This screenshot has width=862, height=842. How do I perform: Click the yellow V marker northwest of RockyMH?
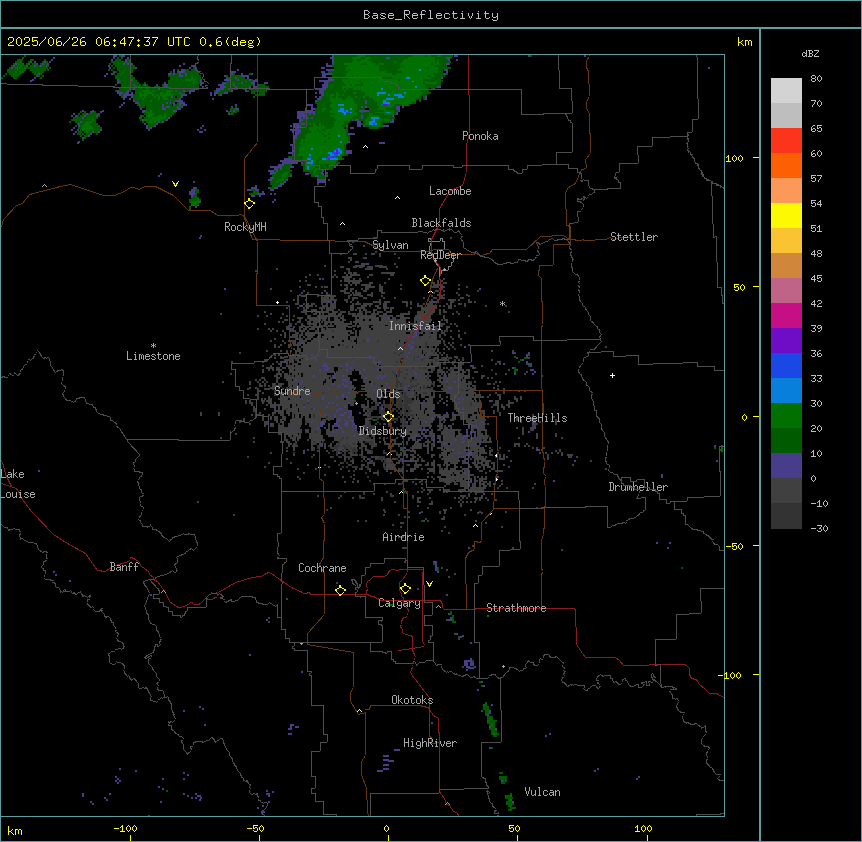coord(175,184)
